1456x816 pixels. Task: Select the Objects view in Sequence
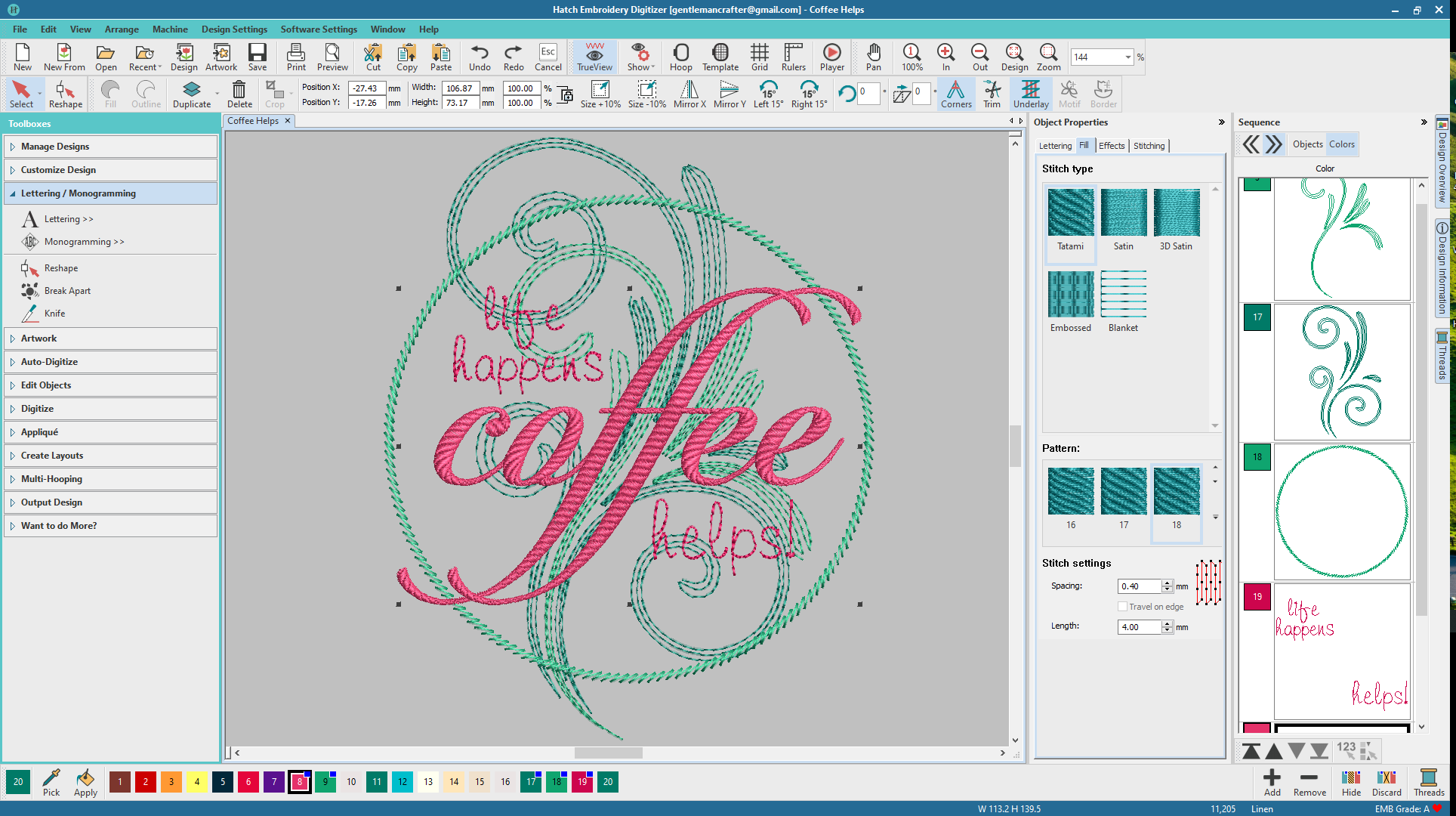point(1307,144)
